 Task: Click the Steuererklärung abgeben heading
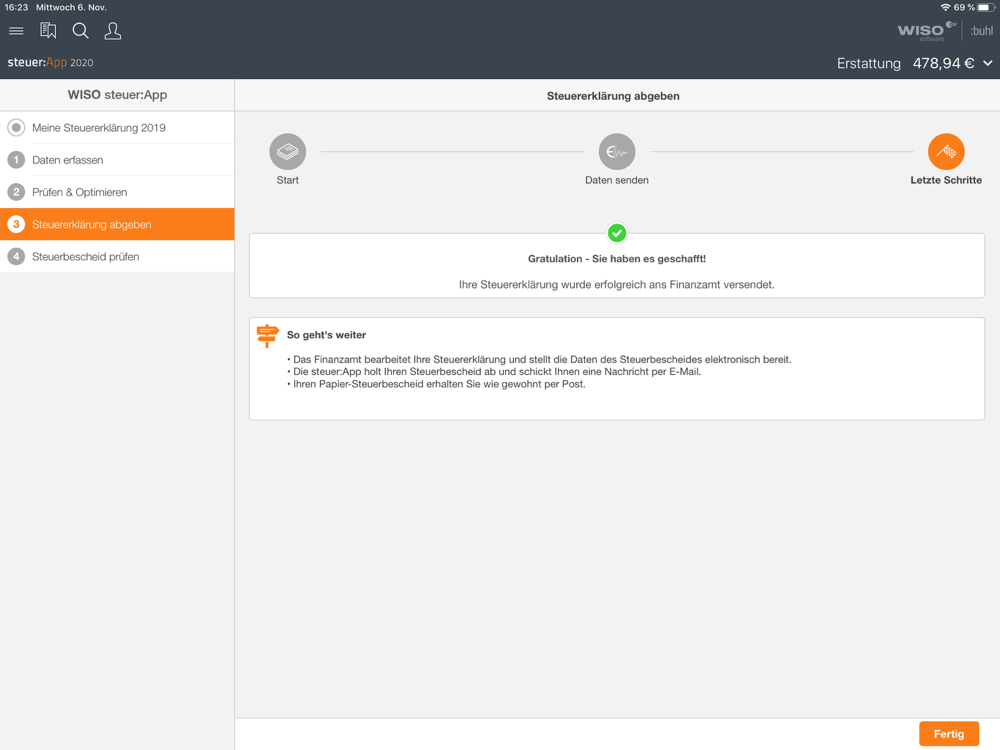(x=613, y=96)
